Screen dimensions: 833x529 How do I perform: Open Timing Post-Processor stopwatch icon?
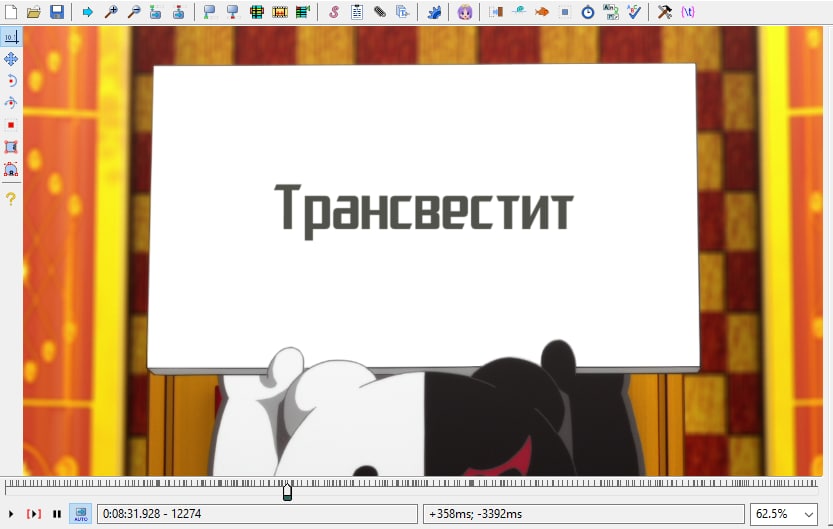(588, 12)
